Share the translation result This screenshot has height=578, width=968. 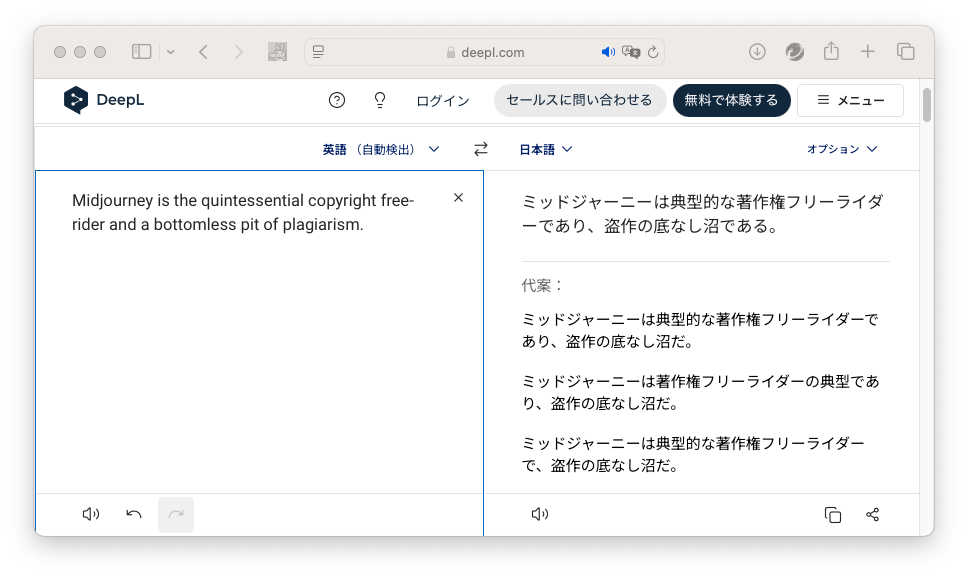tap(872, 514)
